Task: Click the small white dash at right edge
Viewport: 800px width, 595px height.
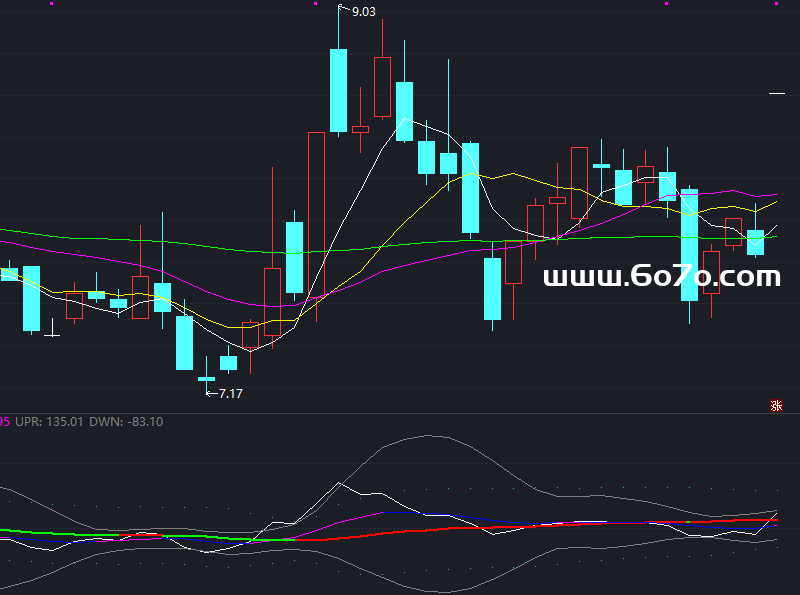Action: 777,94
